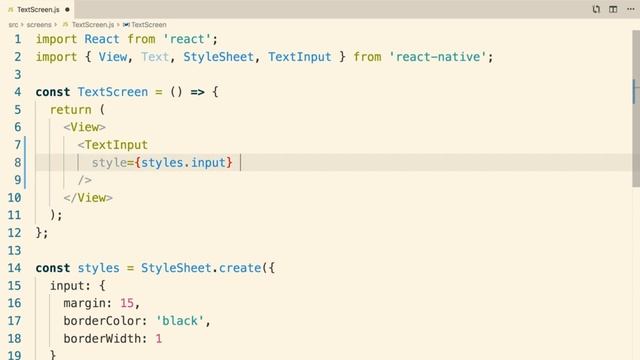The image size is (640, 360).
Task: Click the margin property name on line 16
Action: (x=84, y=303)
